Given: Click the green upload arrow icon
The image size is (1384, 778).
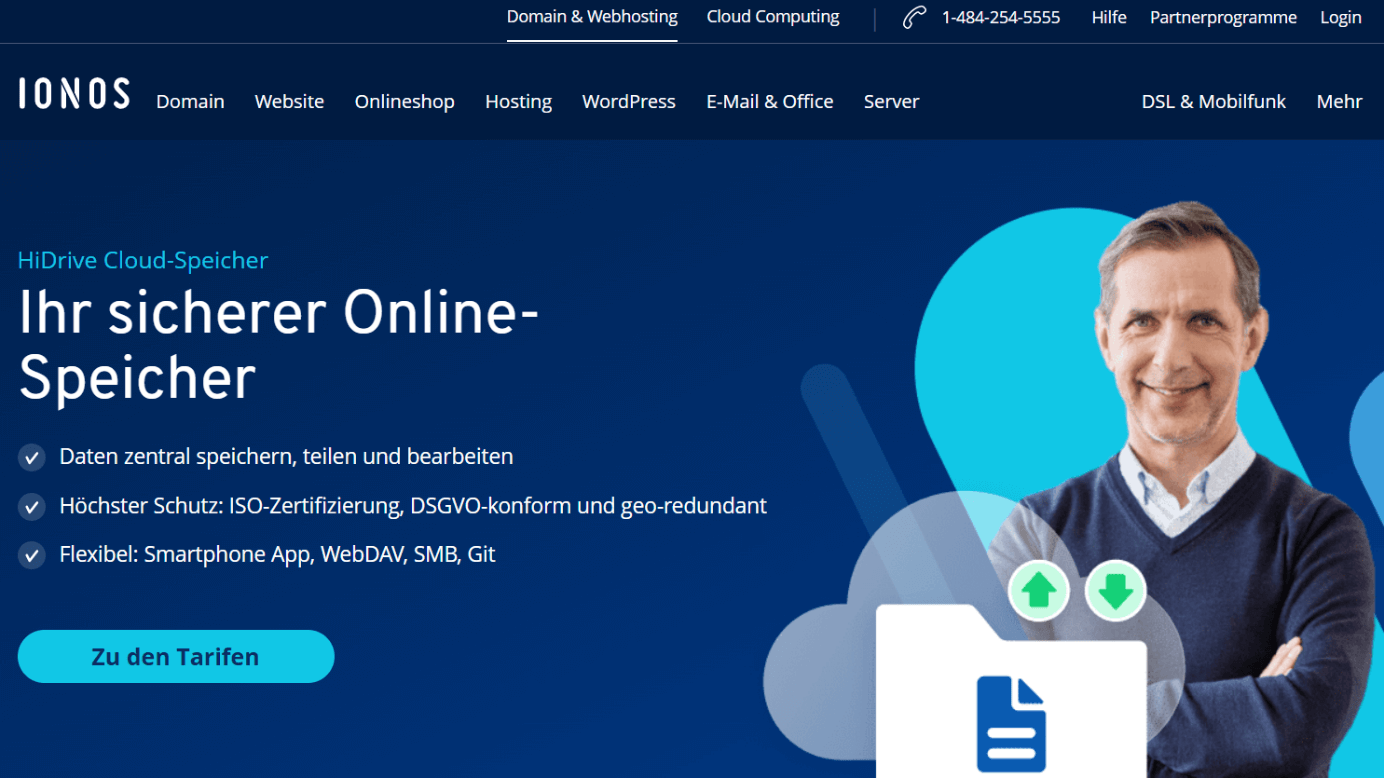Looking at the screenshot, I should tap(1039, 591).
